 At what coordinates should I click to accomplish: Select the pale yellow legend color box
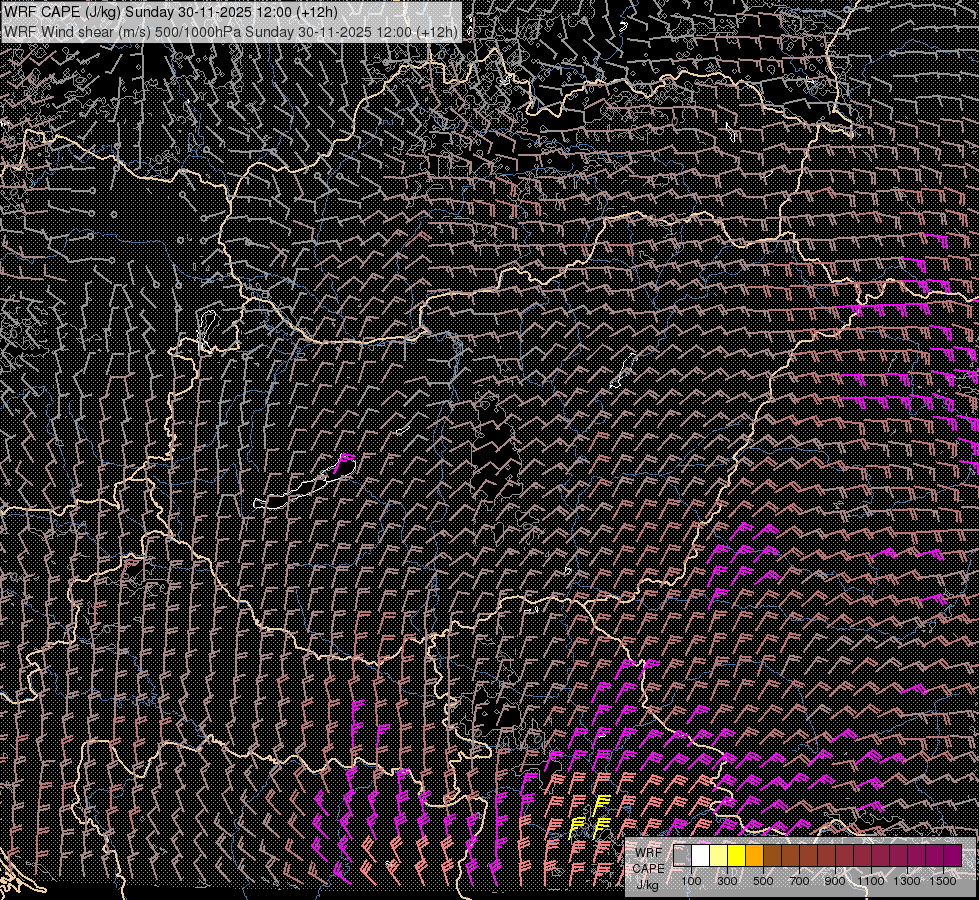718,856
